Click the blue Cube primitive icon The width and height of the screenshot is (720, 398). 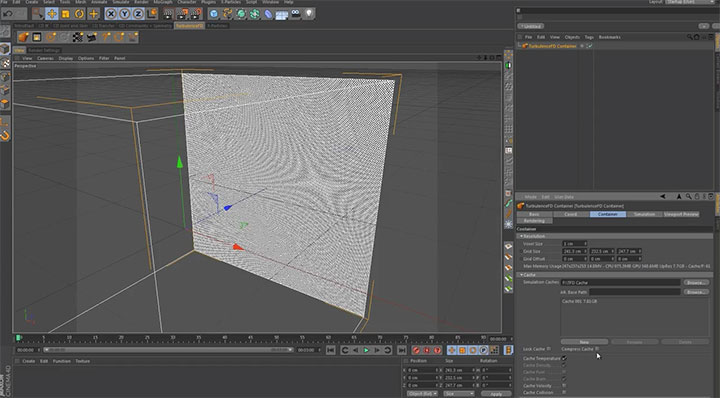(214, 14)
